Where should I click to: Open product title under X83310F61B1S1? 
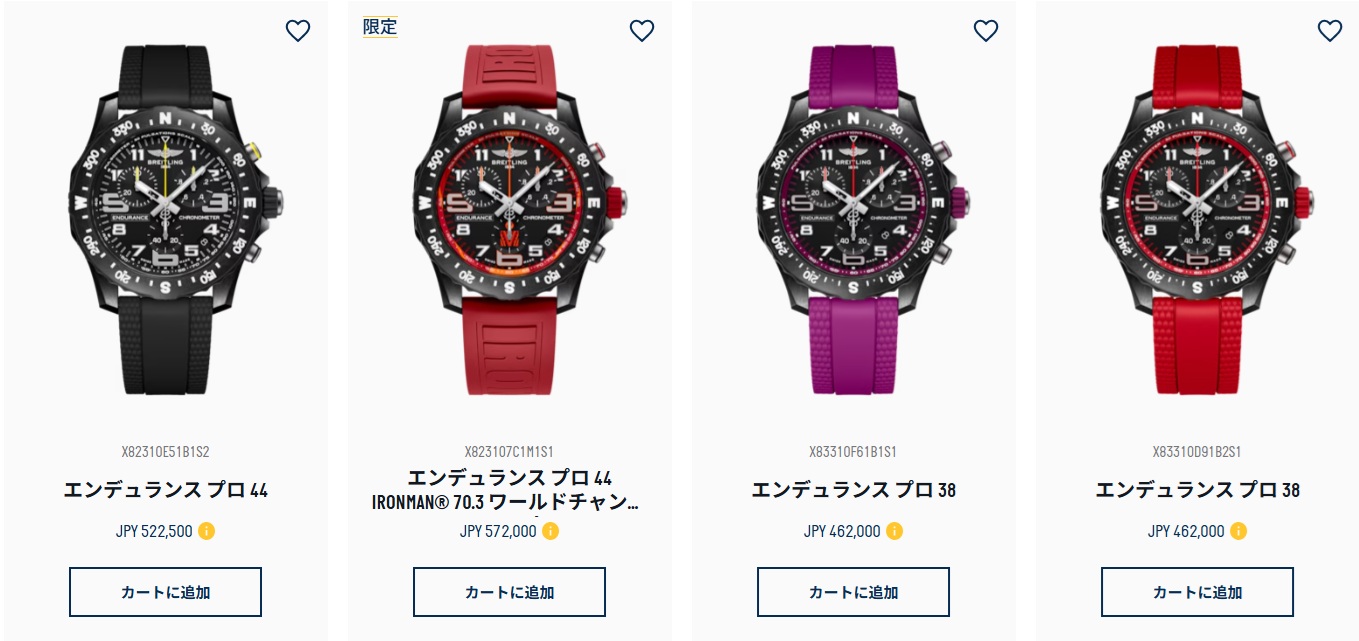tap(853, 490)
